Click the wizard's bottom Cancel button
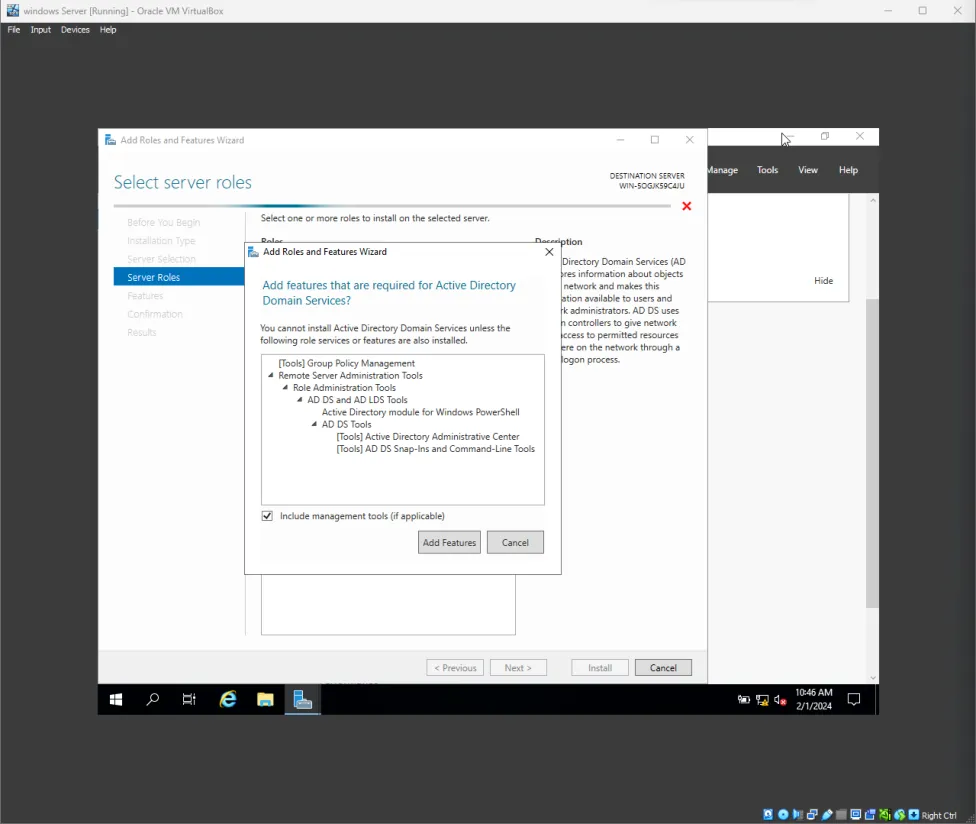Image resolution: width=976 pixels, height=824 pixels. 664,668
